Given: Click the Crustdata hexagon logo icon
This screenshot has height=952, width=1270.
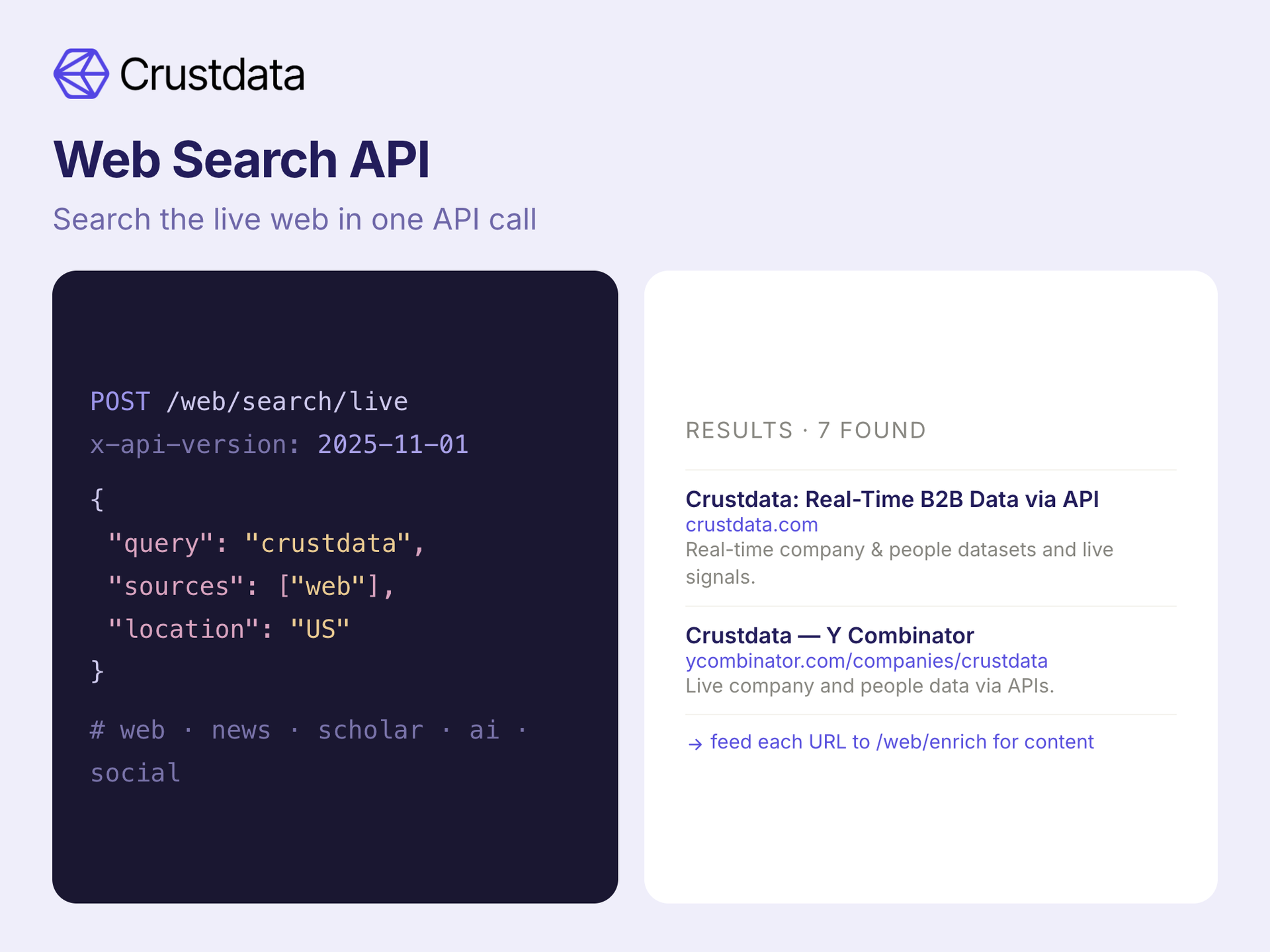Looking at the screenshot, I should [x=81, y=73].
